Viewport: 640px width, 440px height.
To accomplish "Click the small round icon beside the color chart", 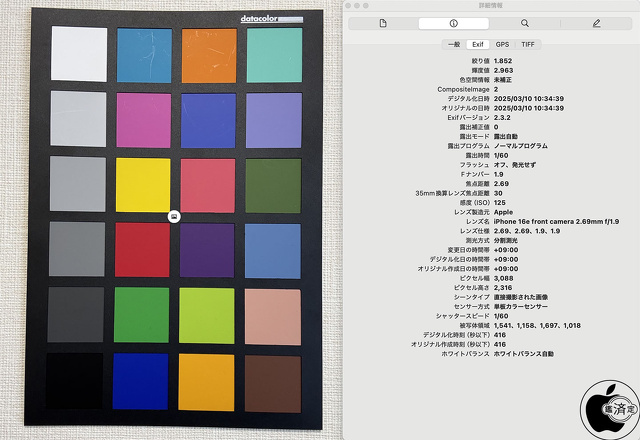I will point(174,215).
